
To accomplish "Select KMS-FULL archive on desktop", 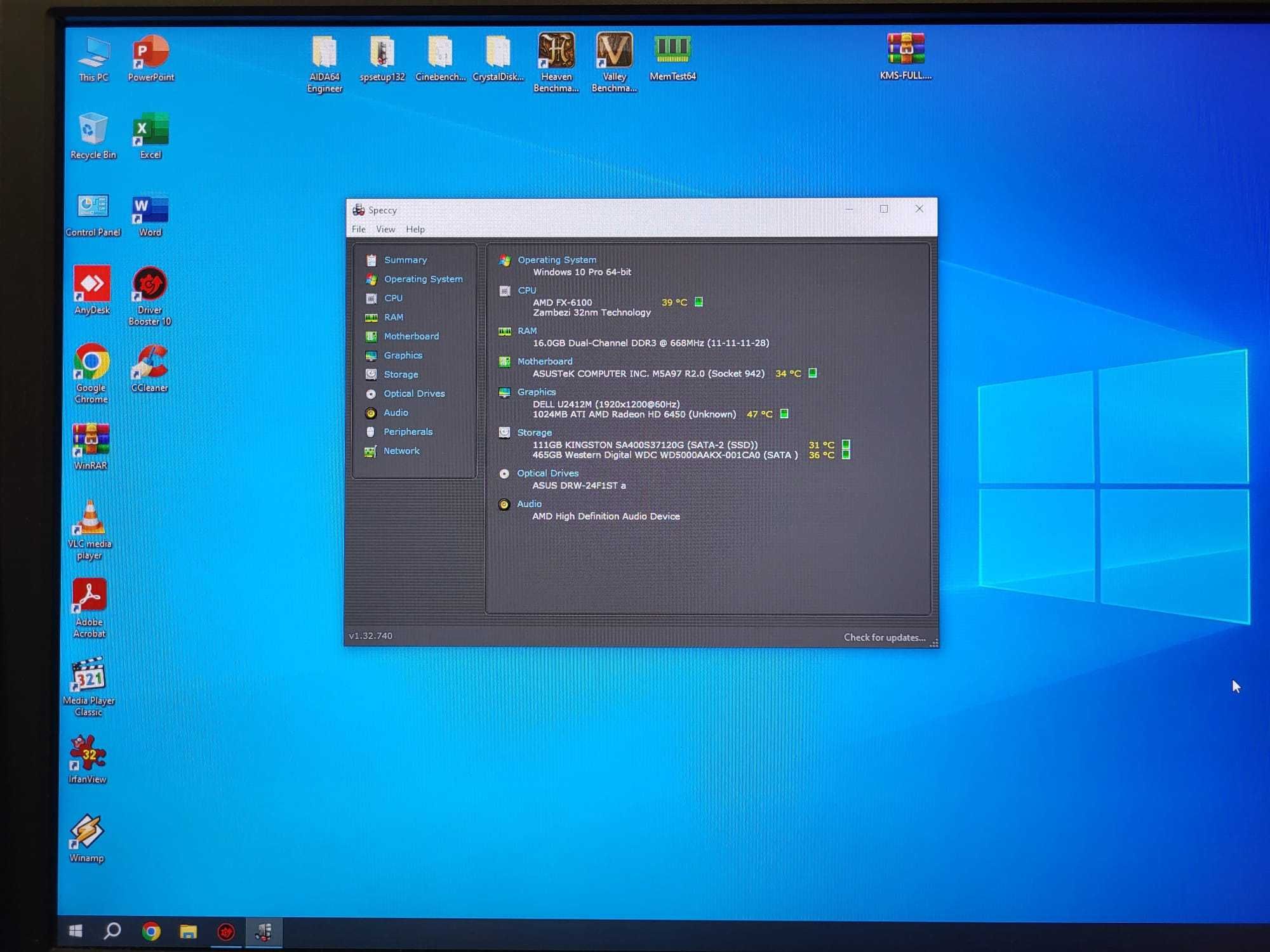I will [x=906, y=56].
